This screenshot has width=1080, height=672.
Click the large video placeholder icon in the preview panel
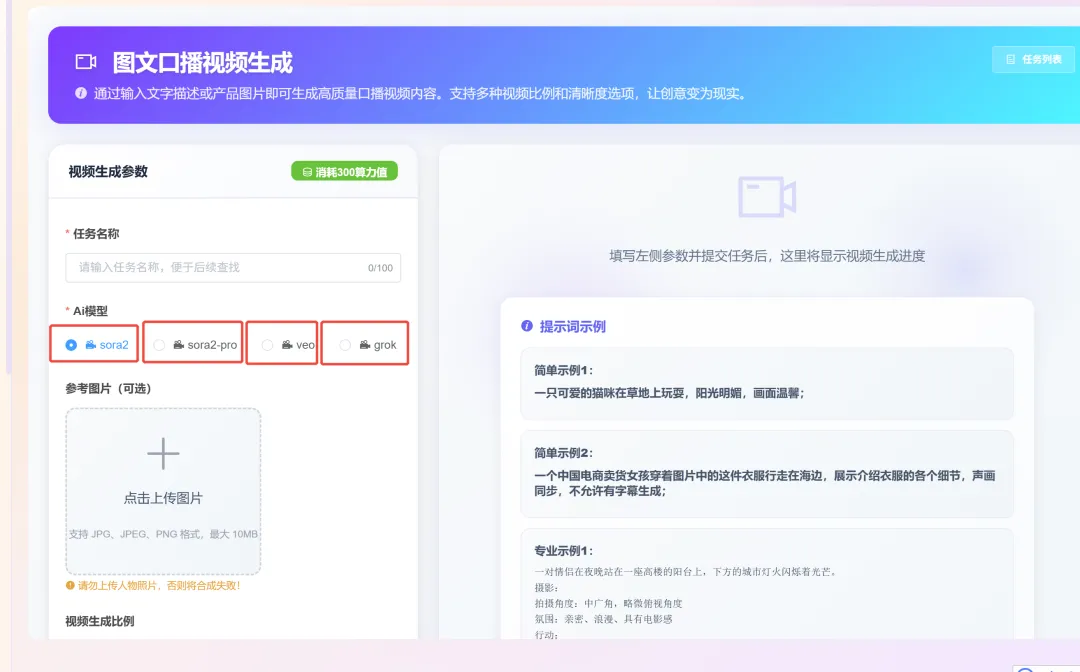click(767, 196)
